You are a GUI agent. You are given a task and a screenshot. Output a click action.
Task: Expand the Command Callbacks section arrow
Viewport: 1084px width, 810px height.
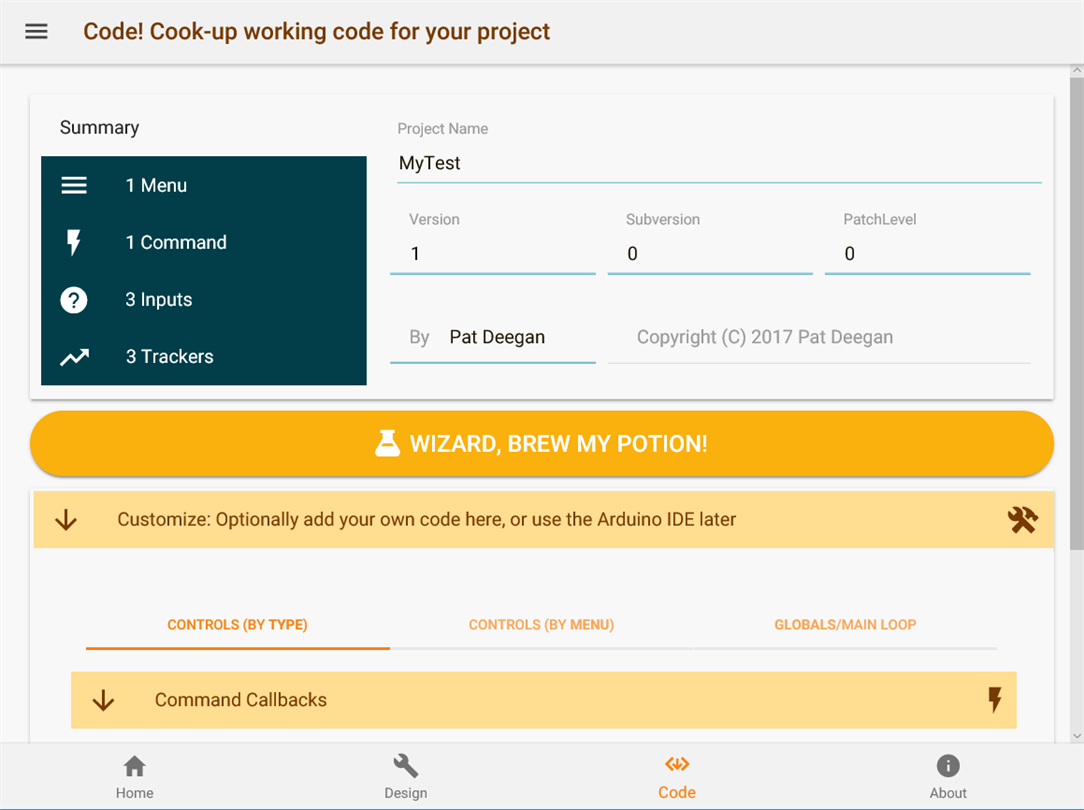point(103,700)
